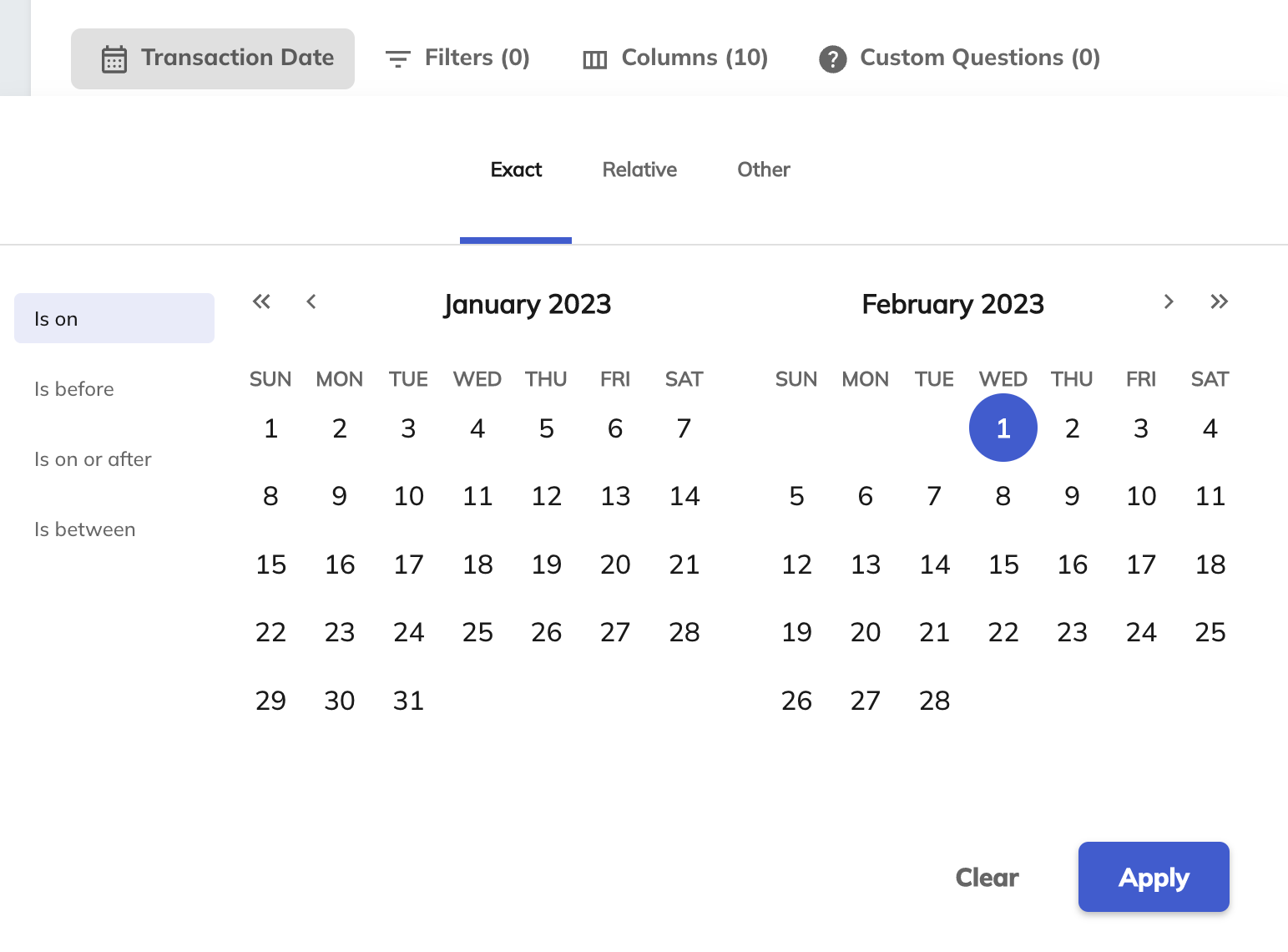The image size is (1288, 952).
Task: Select January 18 in the calendar
Action: (x=477, y=565)
